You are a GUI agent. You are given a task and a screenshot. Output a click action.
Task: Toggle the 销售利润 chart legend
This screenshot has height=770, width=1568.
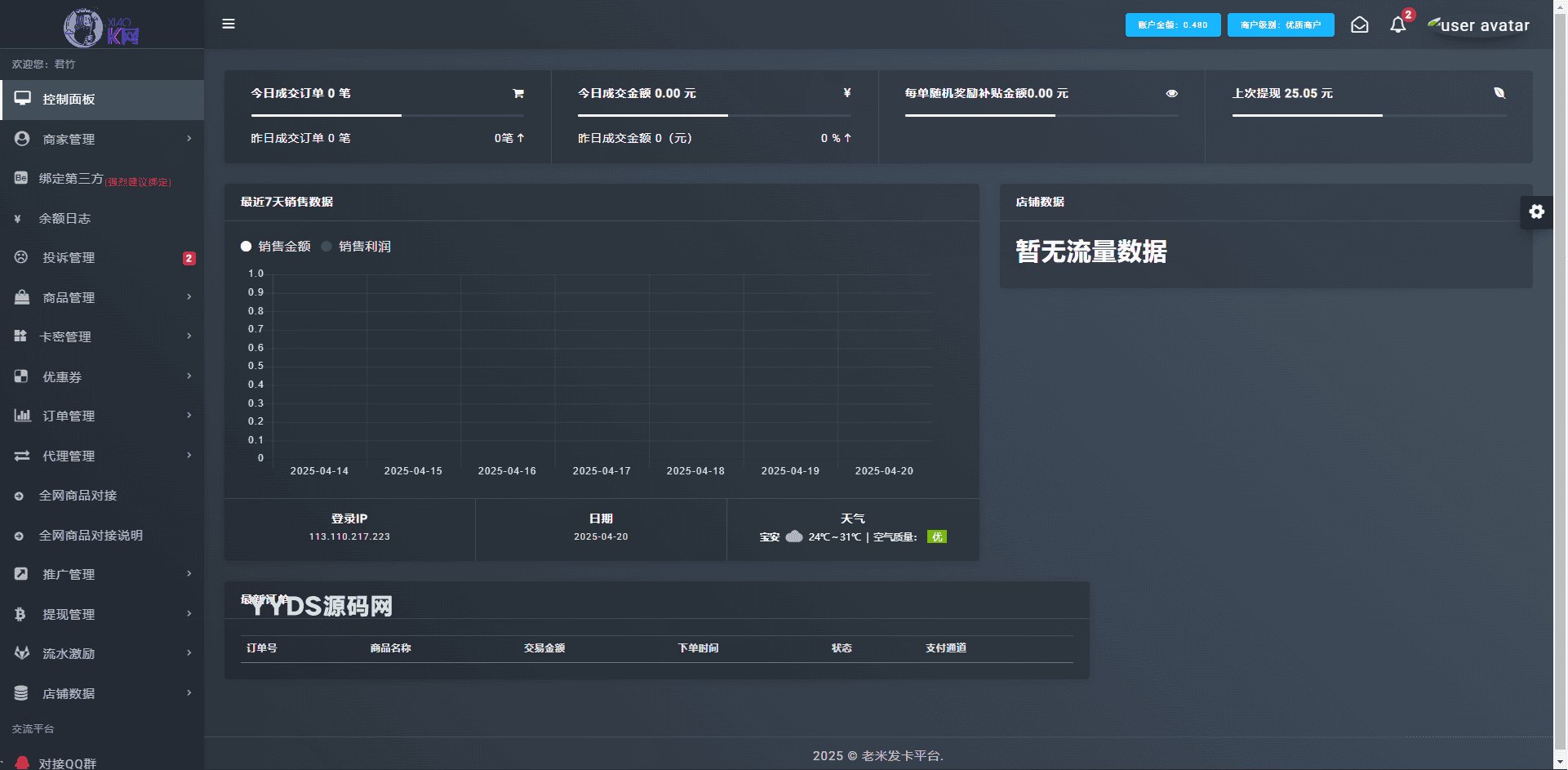pos(356,247)
